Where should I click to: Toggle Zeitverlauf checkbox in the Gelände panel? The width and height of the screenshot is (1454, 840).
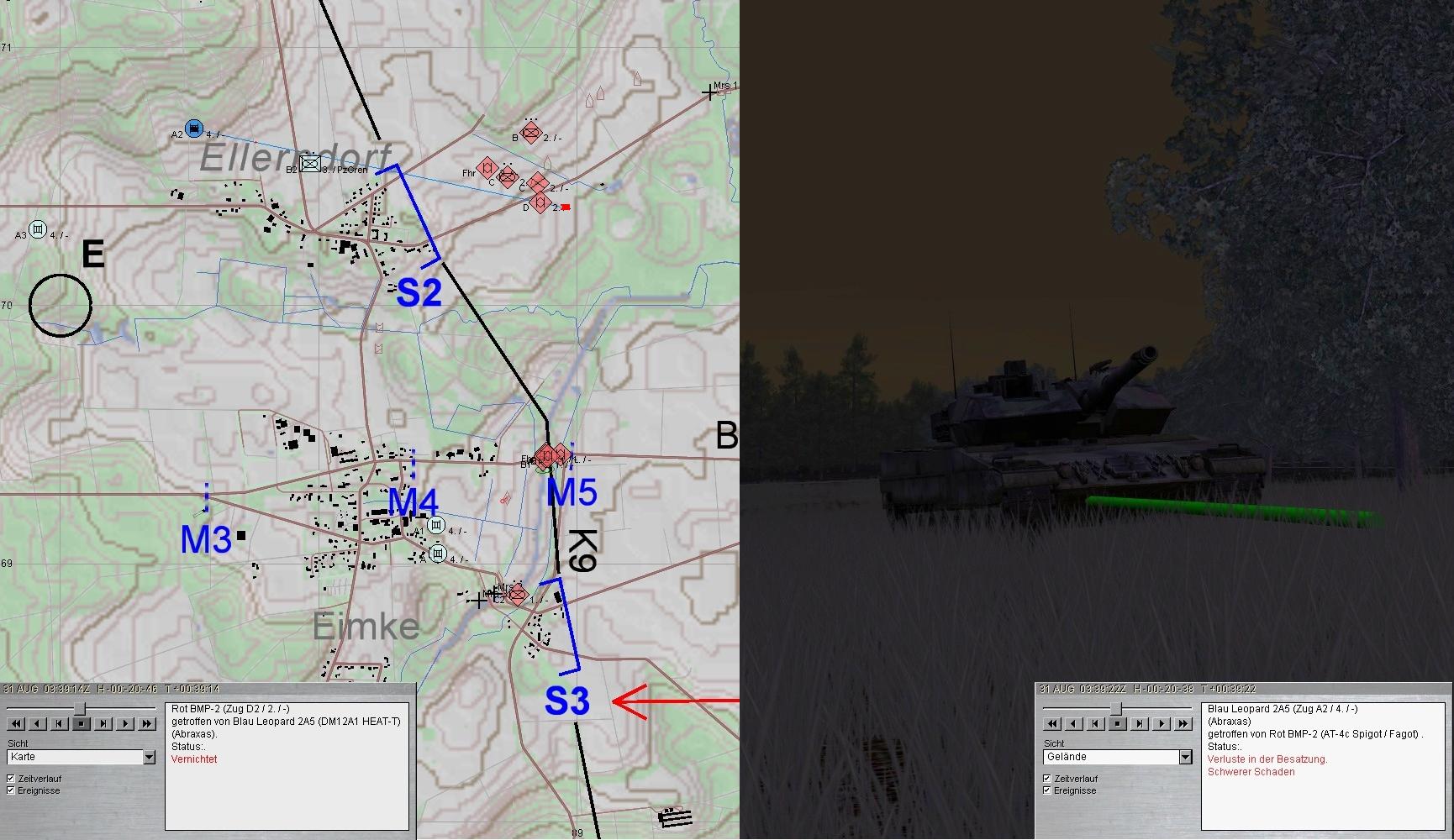pos(1046,779)
